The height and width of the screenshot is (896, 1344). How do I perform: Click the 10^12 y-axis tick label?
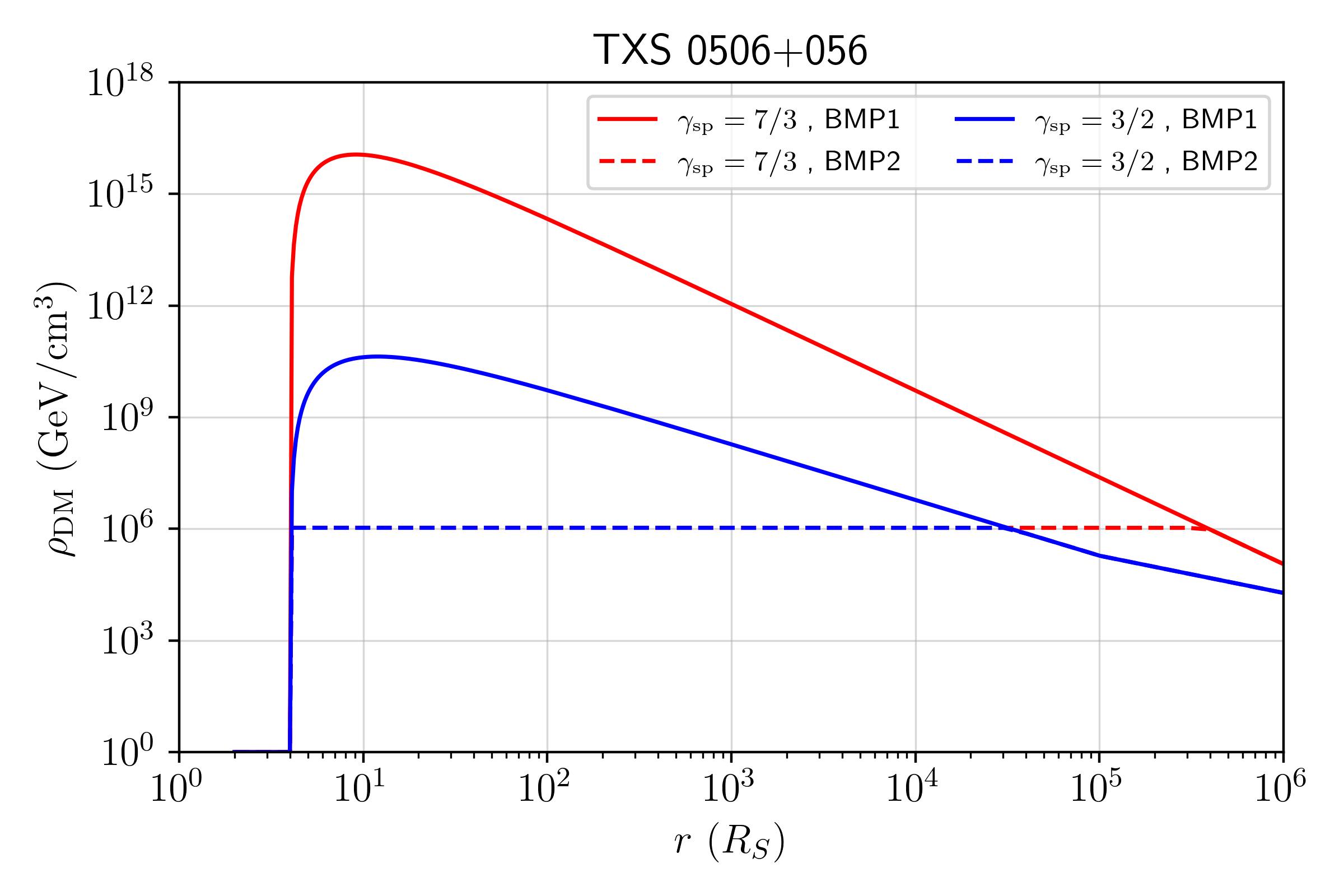tap(120, 306)
